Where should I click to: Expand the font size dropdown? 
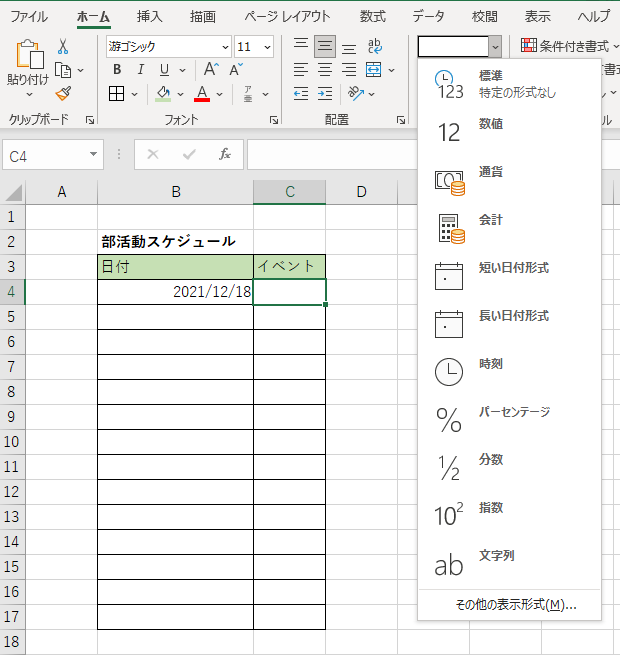point(267,47)
